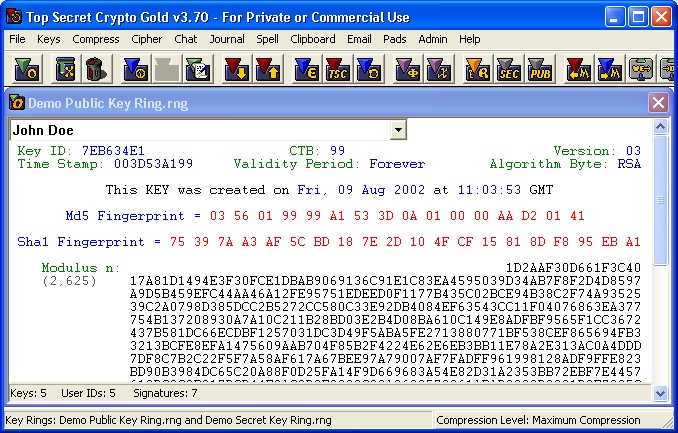
Task: Click the red funnel with left arrow M icon
Action: pyautogui.click(x=579, y=69)
